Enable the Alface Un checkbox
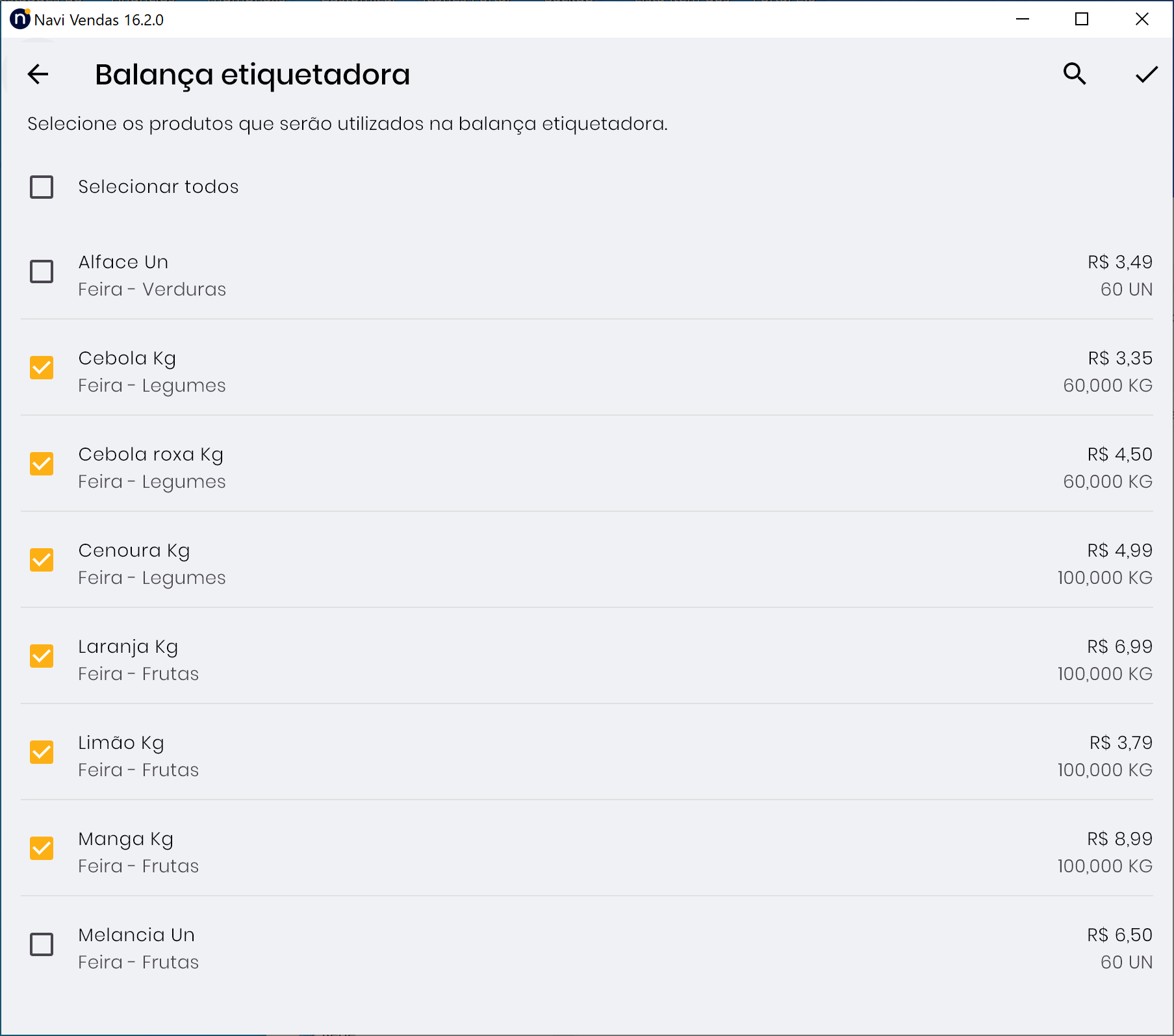 tap(42, 272)
